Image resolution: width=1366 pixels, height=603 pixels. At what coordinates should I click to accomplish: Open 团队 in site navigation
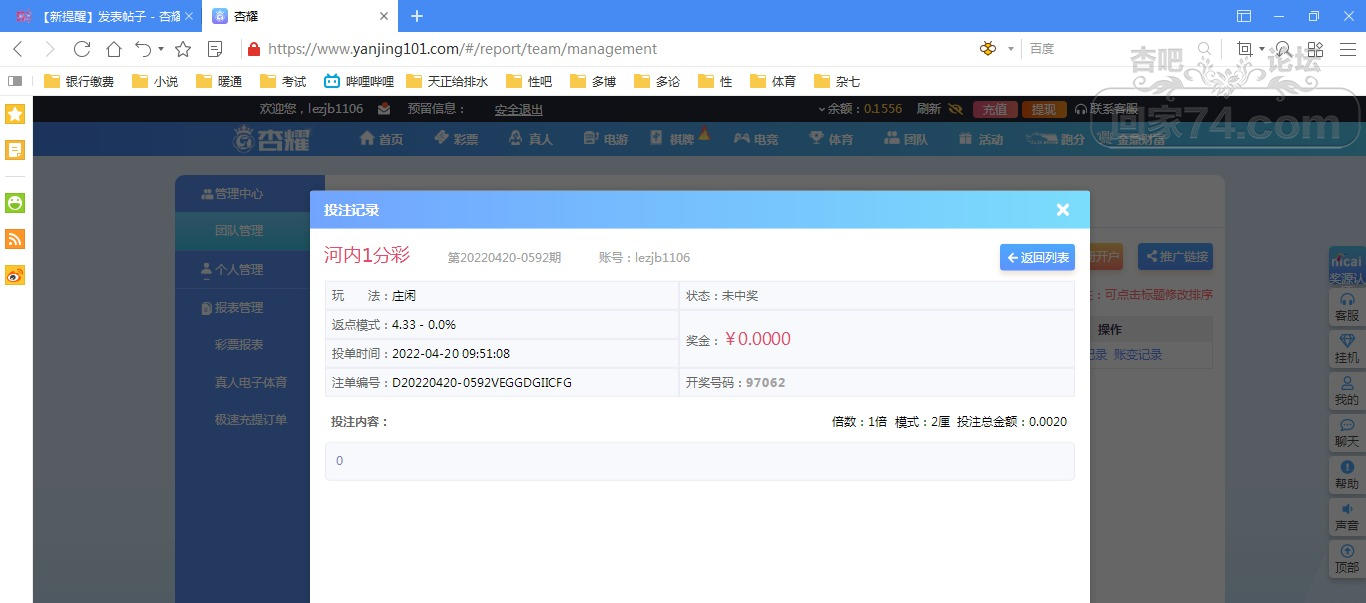click(906, 139)
